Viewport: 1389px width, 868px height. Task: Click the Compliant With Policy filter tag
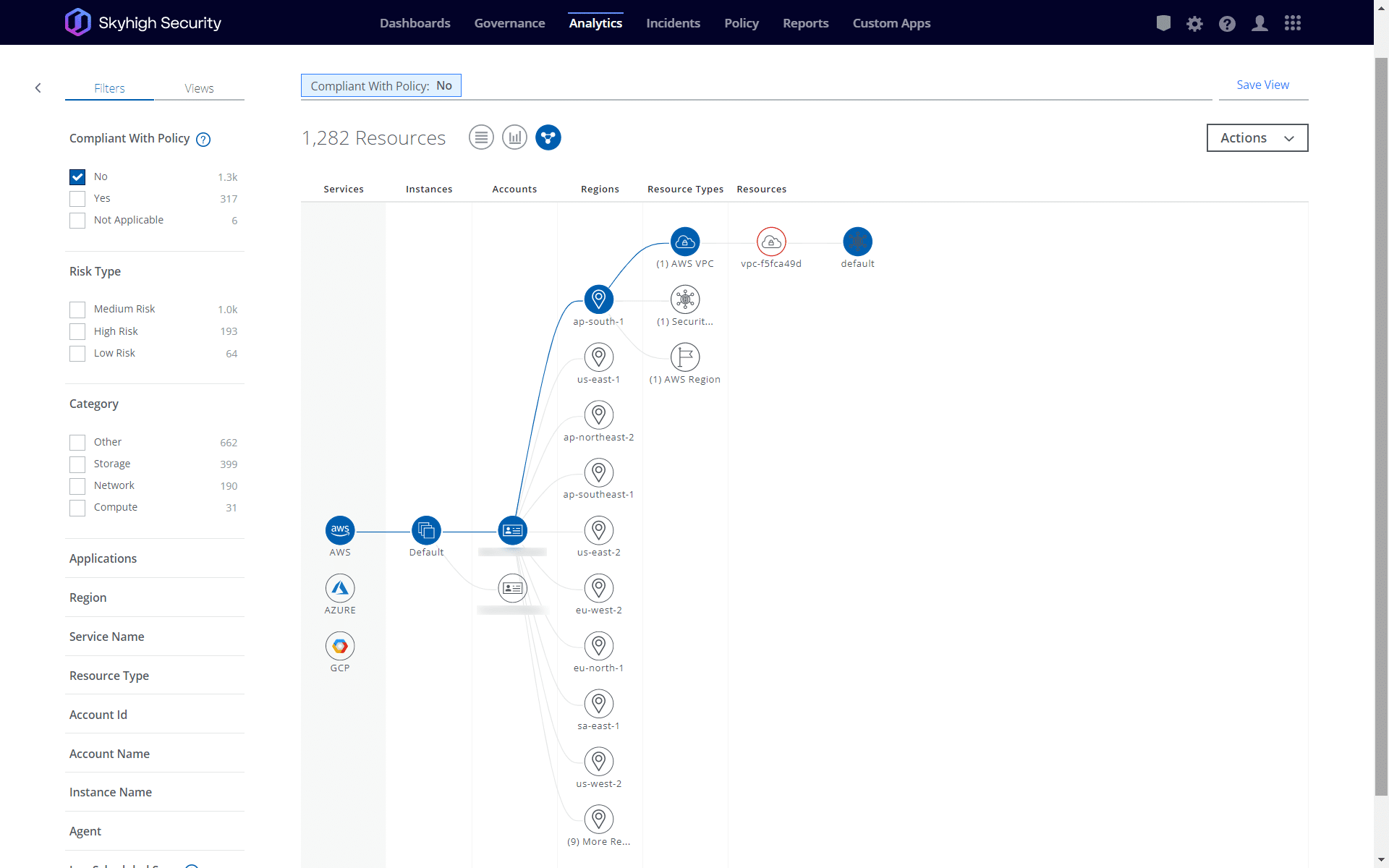tap(381, 86)
